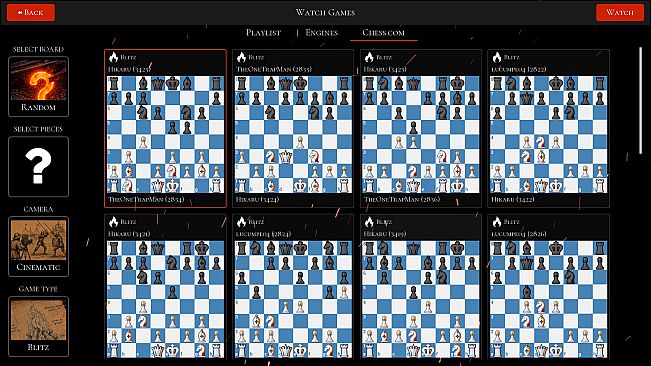
Task: Click flame icon on lucumpio4 (2824) card
Action: point(241,222)
